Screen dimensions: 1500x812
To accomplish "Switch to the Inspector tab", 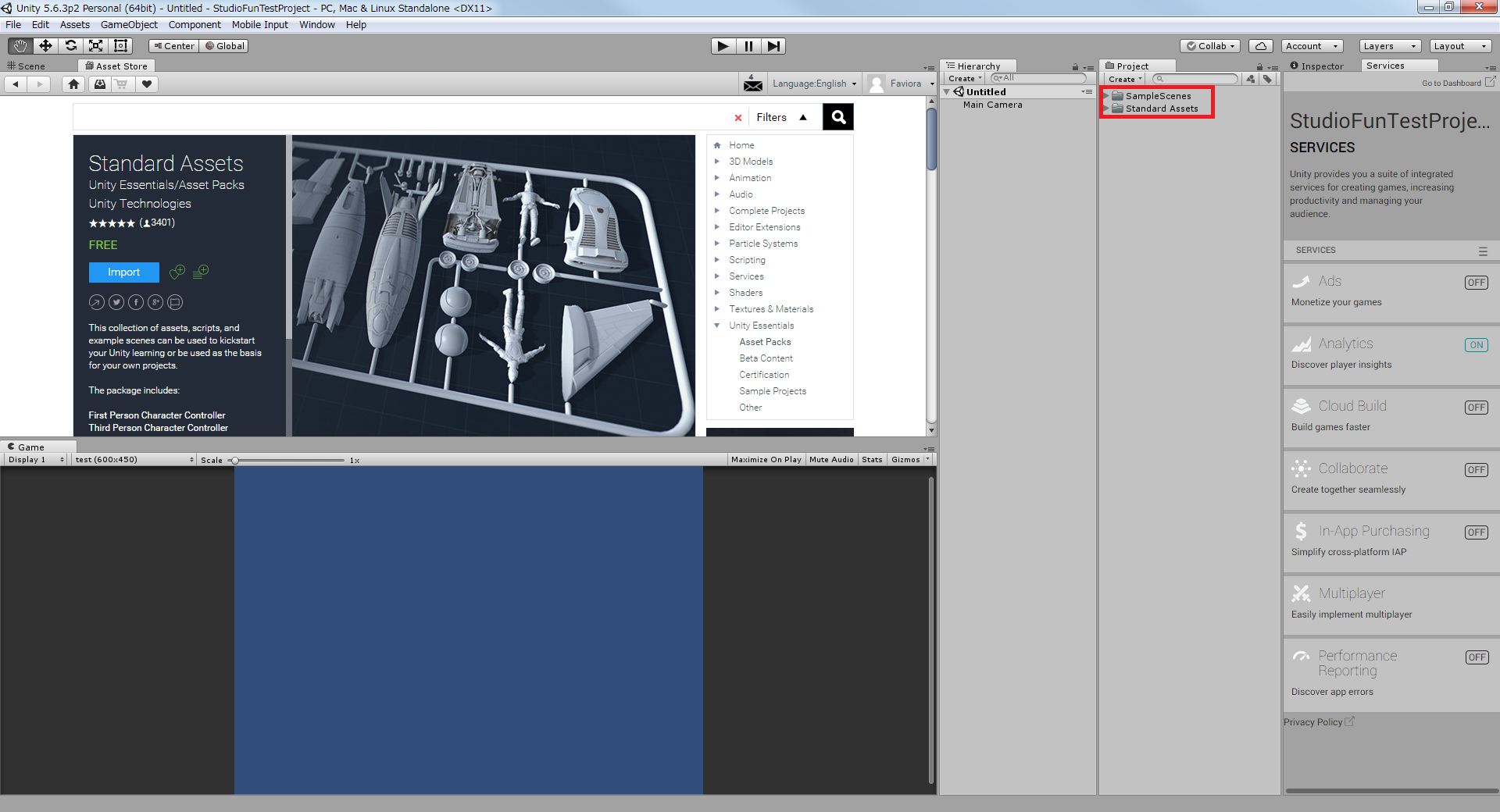I will tap(1317, 66).
